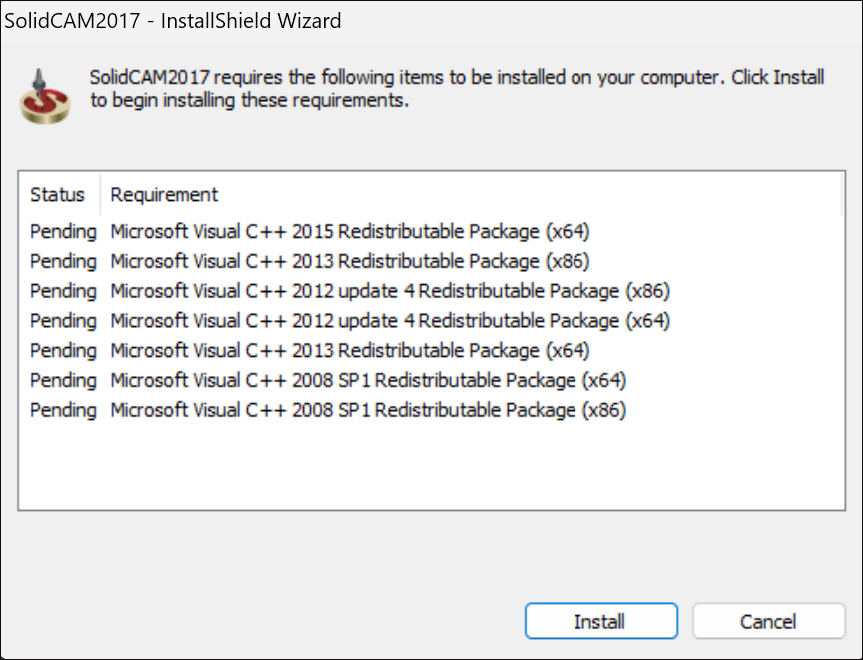Click empty area below the requirements list
Screen dimensions: 863x660
click(x=432, y=465)
